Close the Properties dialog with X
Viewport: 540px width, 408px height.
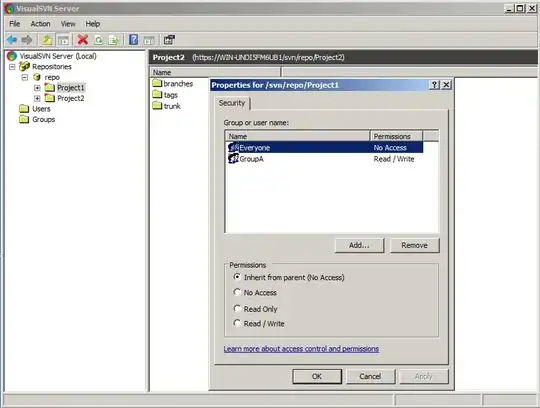[446, 85]
